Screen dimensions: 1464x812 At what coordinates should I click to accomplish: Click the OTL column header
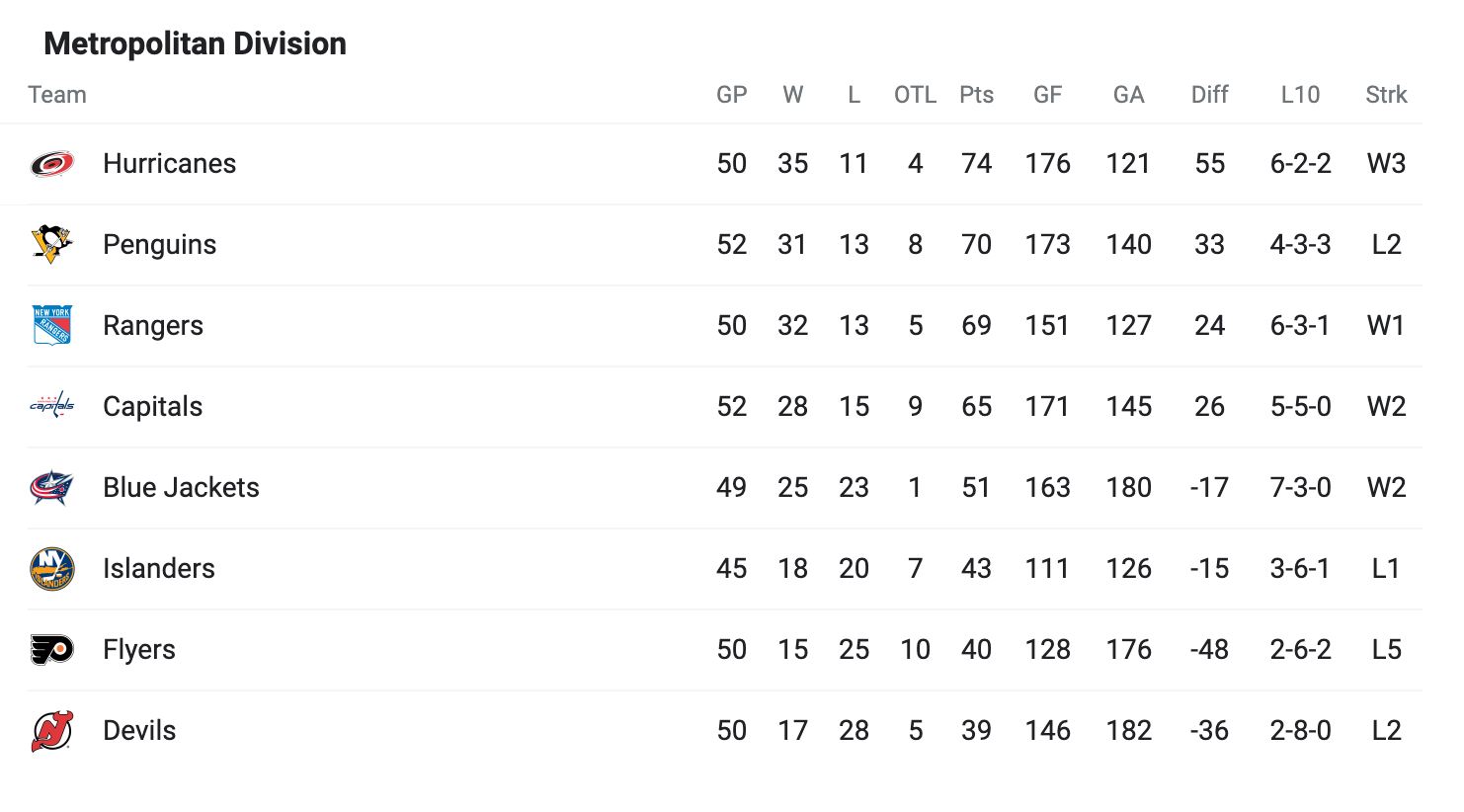coord(916,95)
